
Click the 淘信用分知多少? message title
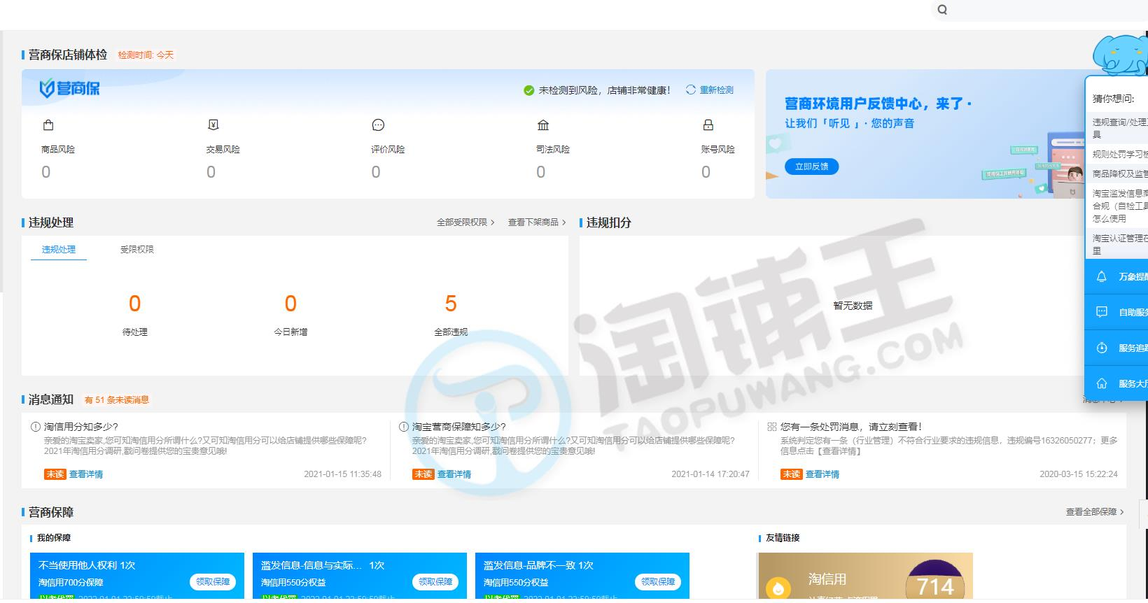point(81,427)
